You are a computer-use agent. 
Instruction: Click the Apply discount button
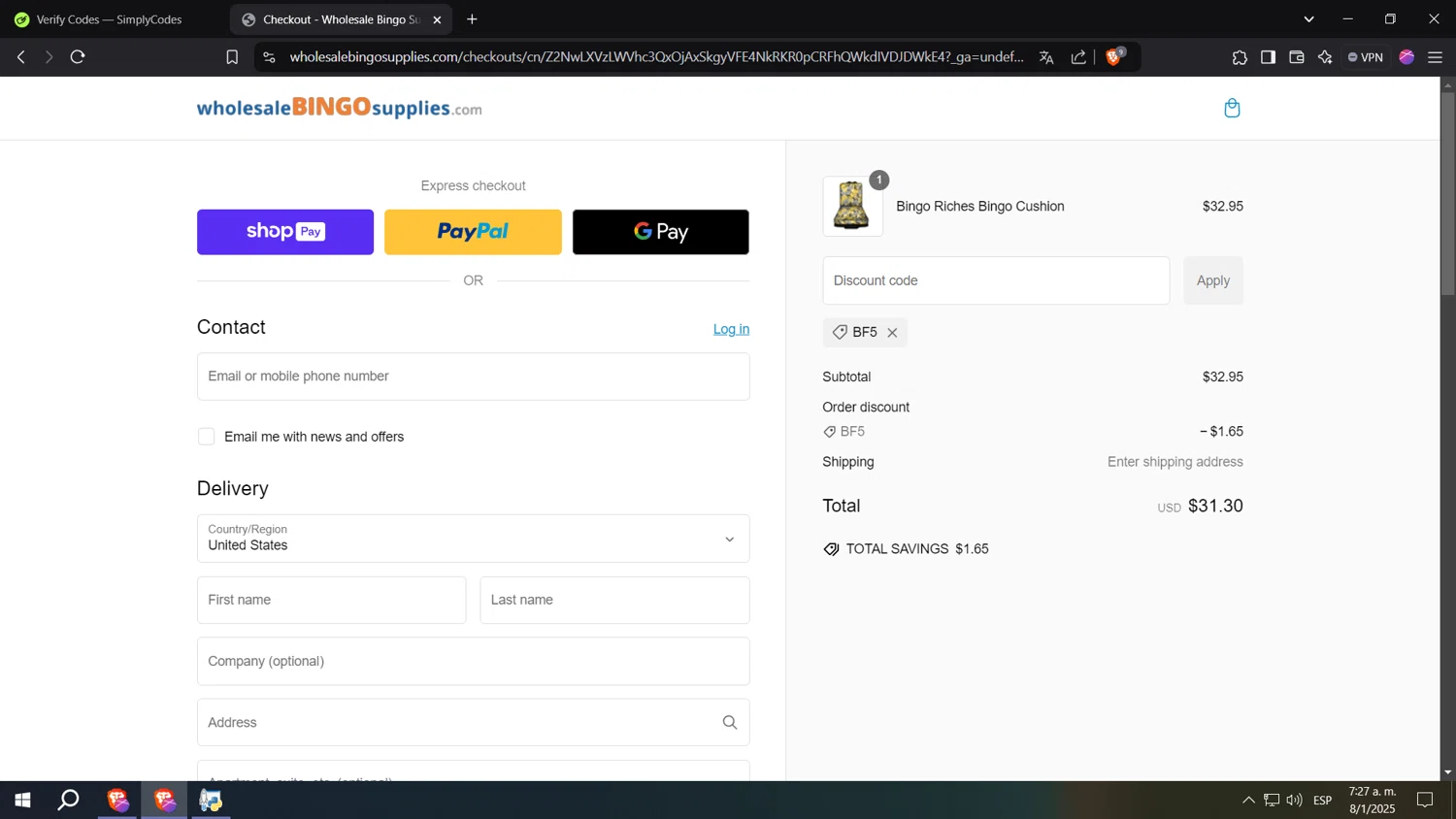point(1212,280)
